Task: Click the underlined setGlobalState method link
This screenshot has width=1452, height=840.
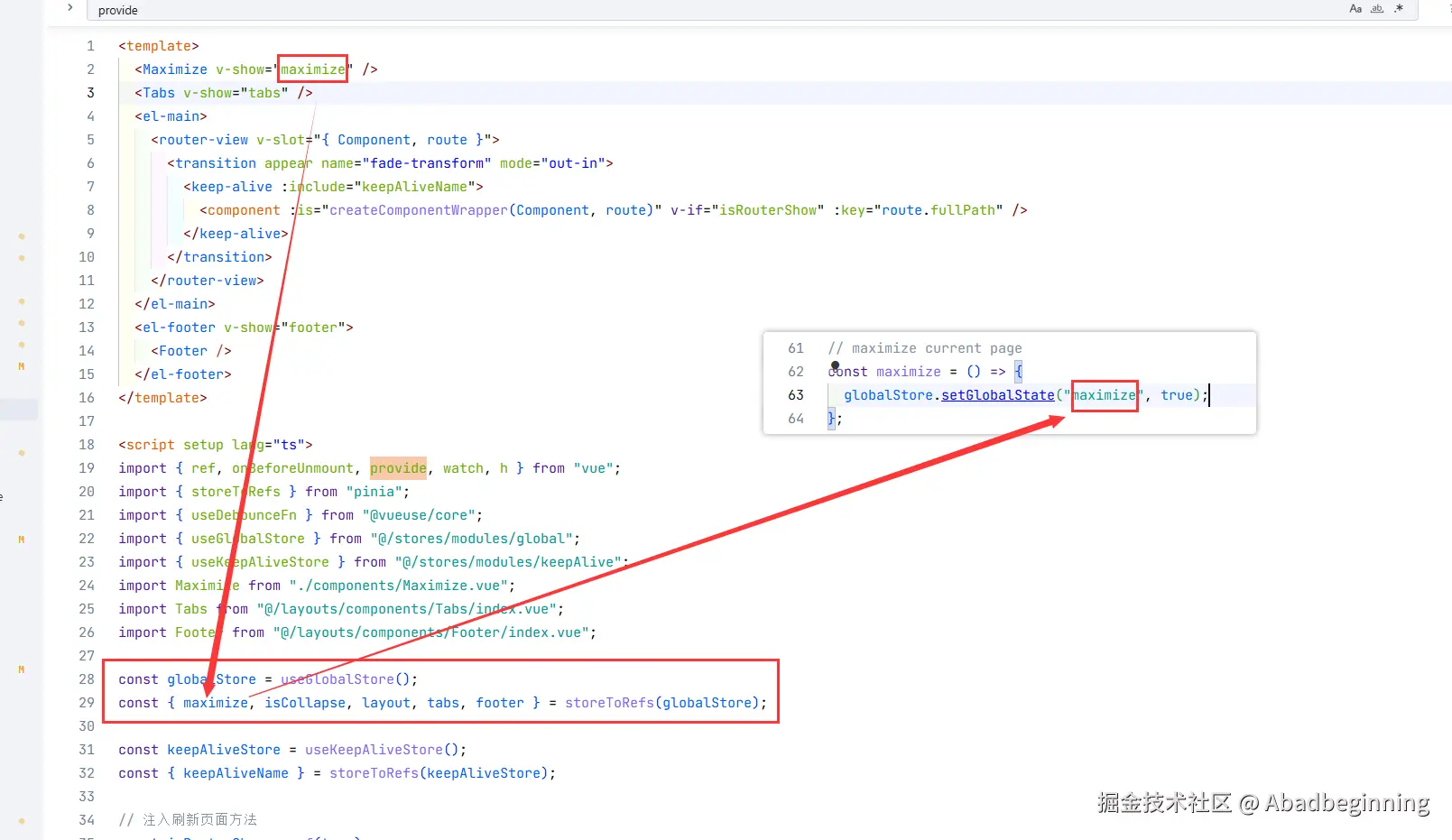Action: click(x=997, y=395)
